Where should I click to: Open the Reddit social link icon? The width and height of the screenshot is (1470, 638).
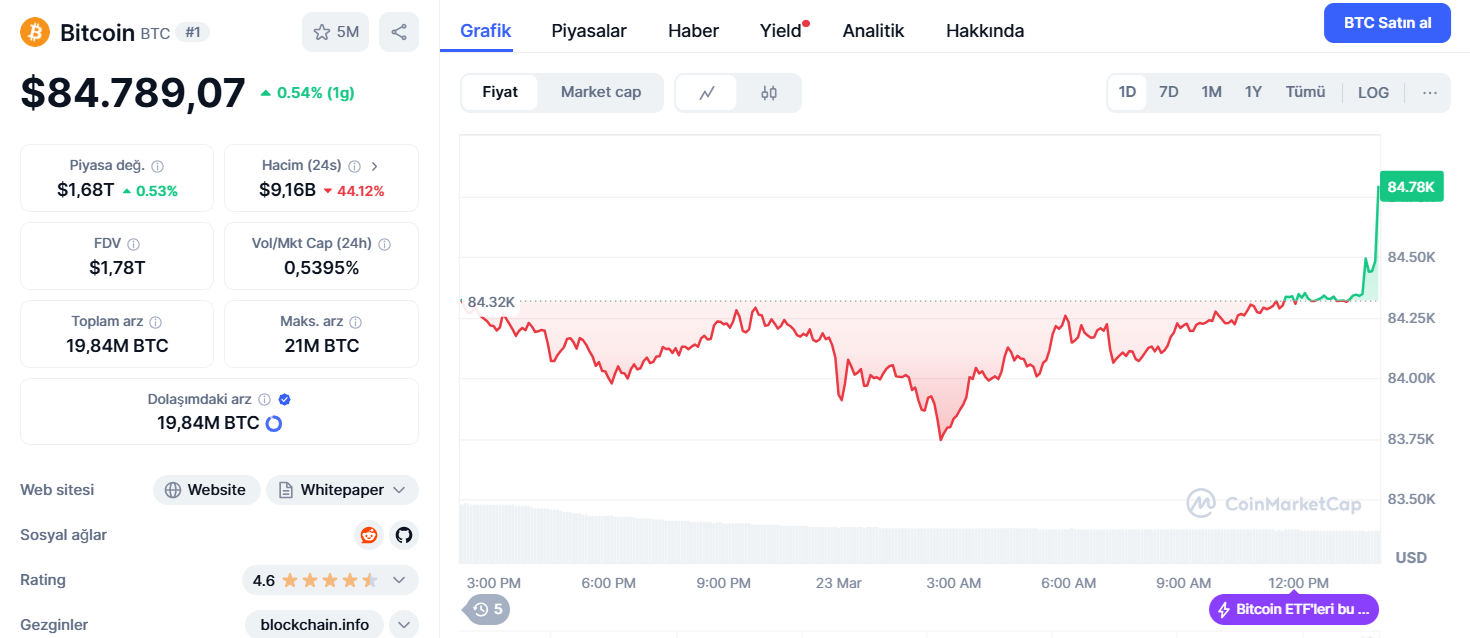(369, 535)
